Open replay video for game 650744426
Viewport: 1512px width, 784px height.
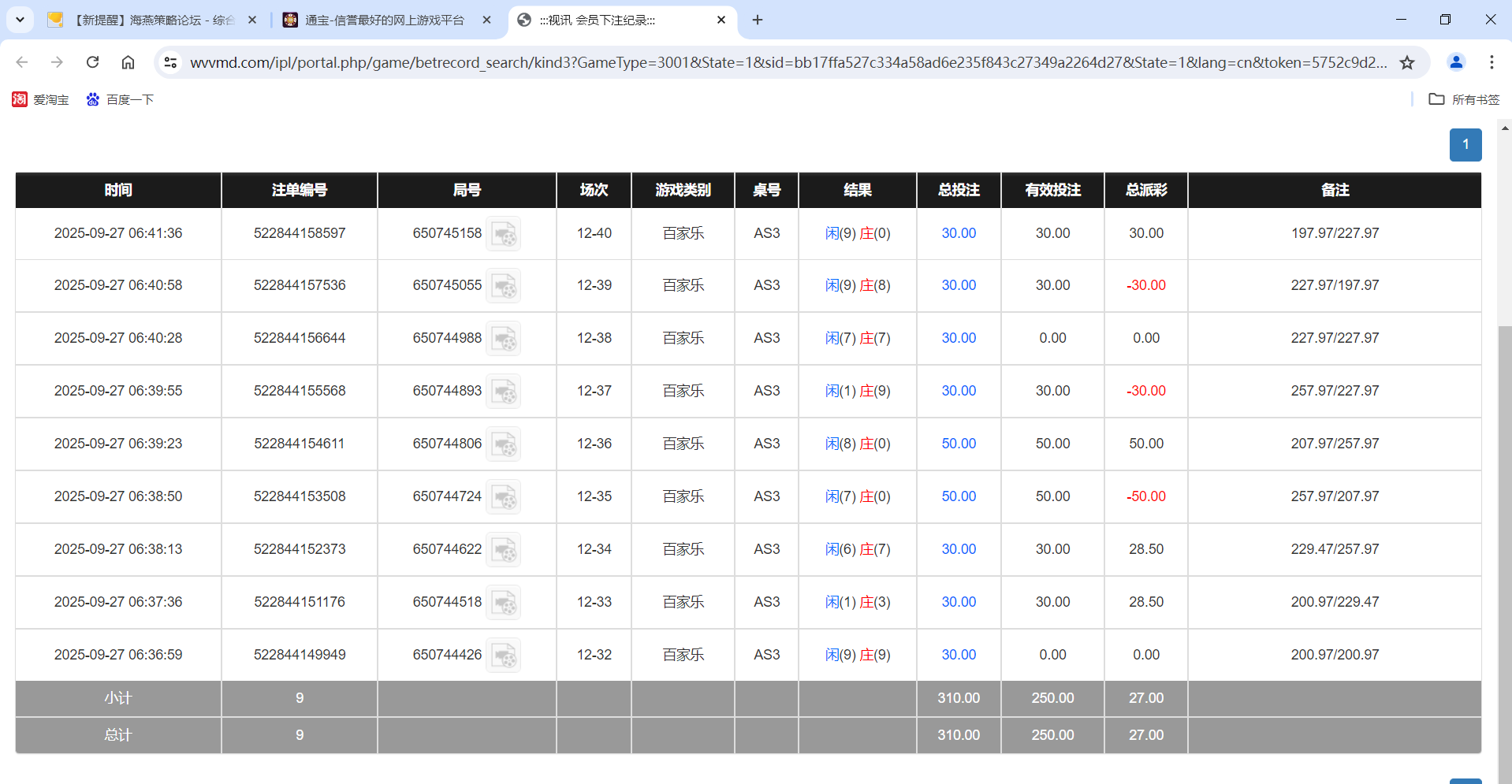click(504, 655)
